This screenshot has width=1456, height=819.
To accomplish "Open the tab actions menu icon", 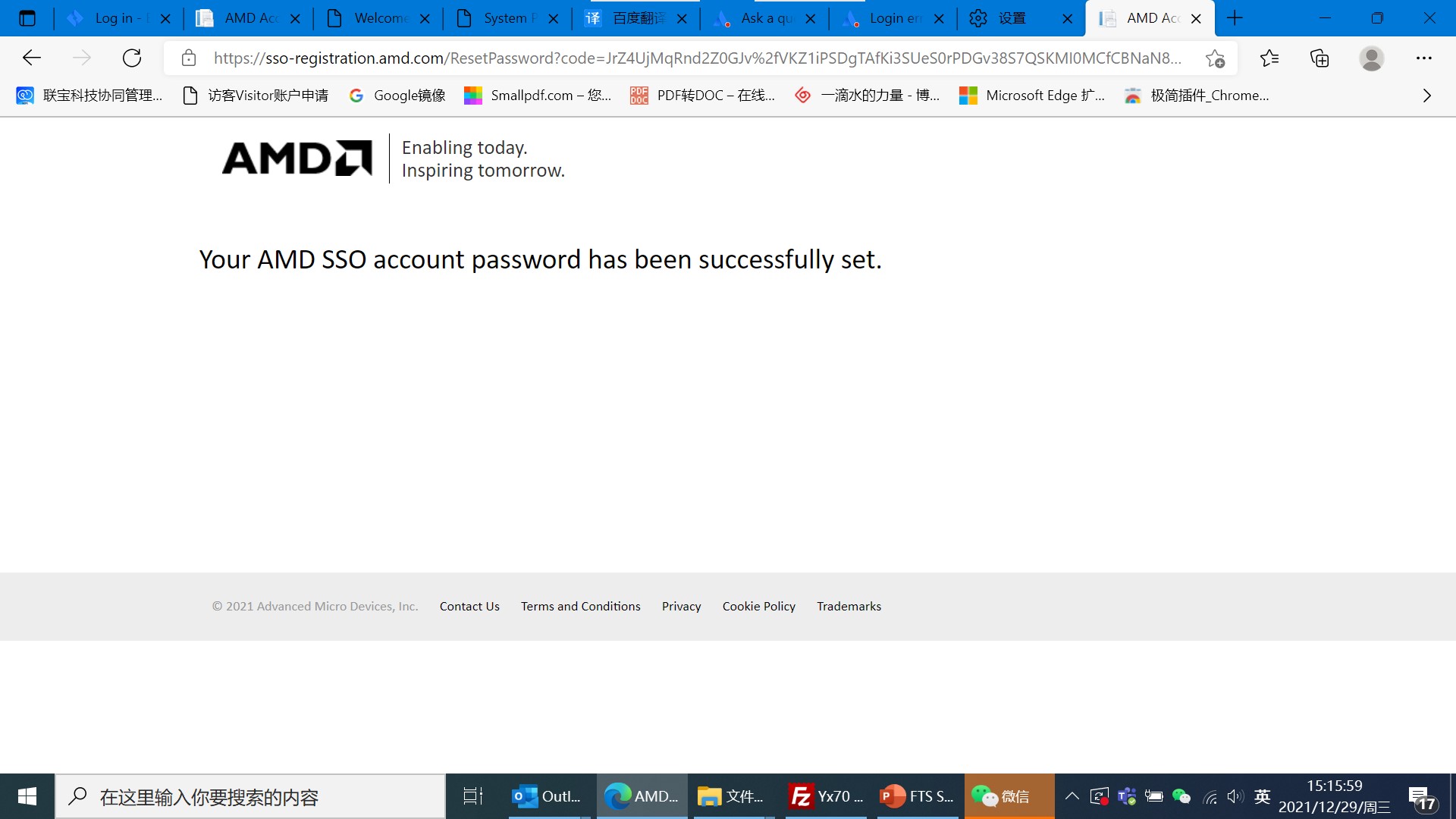I will tap(27, 18).
